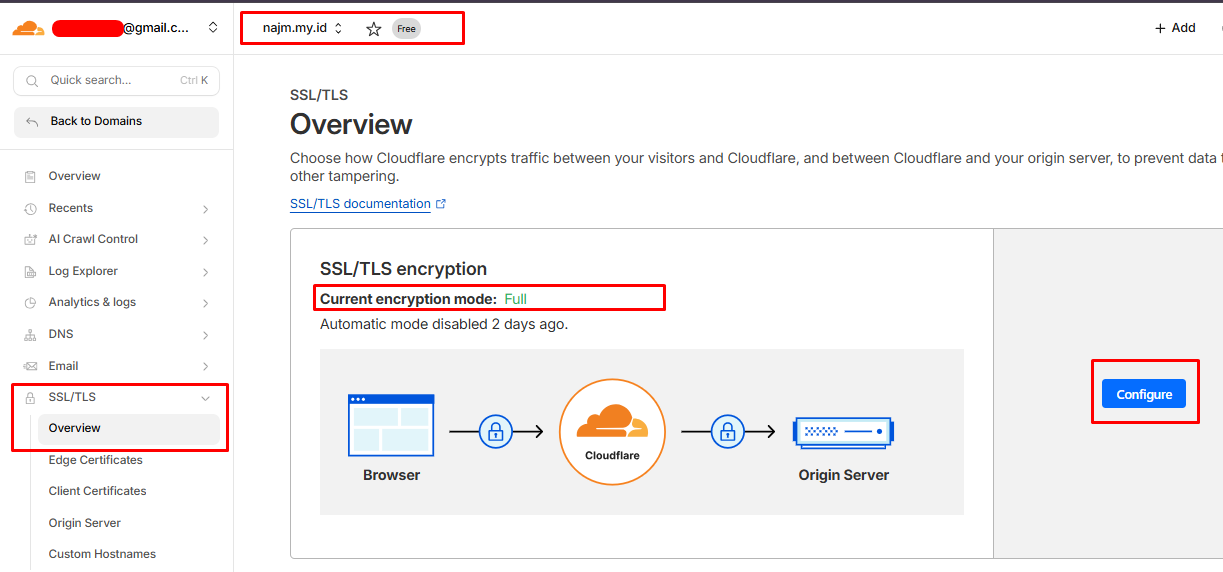Click the Analytics & logs chart icon
Image resolution: width=1223 pixels, height=572 pixels.
(30, 303)
